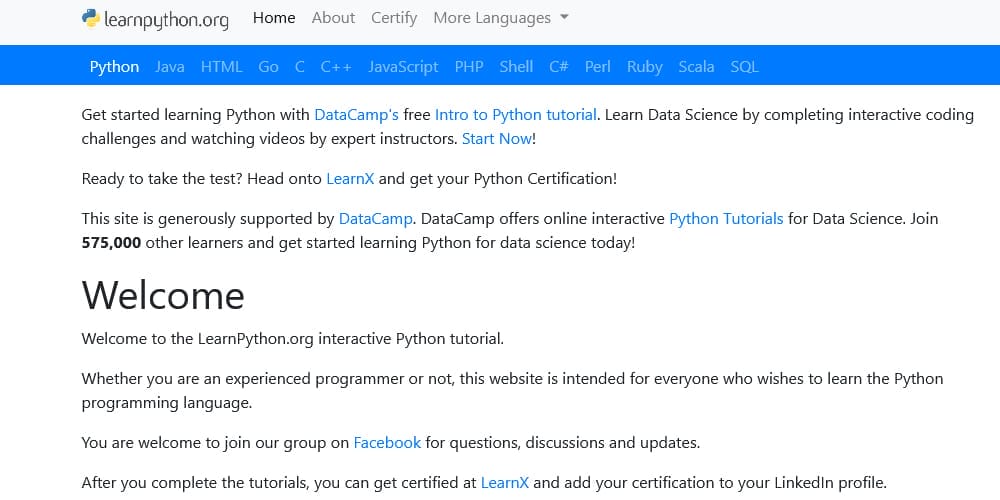Select the Shell tab
The image size is (1000, 500).
click(x=516, y=67)
